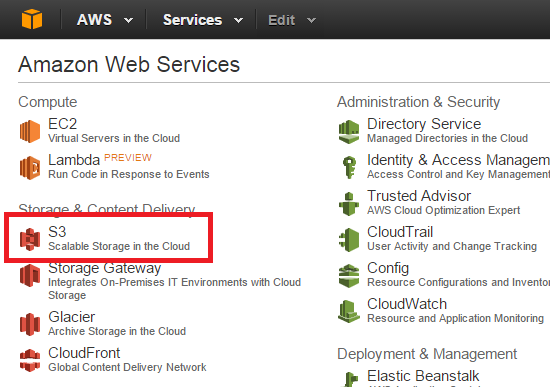Click 'Virtual Servers in the Cloud' text
The image size is (550, 387).
tap(114, 138)
